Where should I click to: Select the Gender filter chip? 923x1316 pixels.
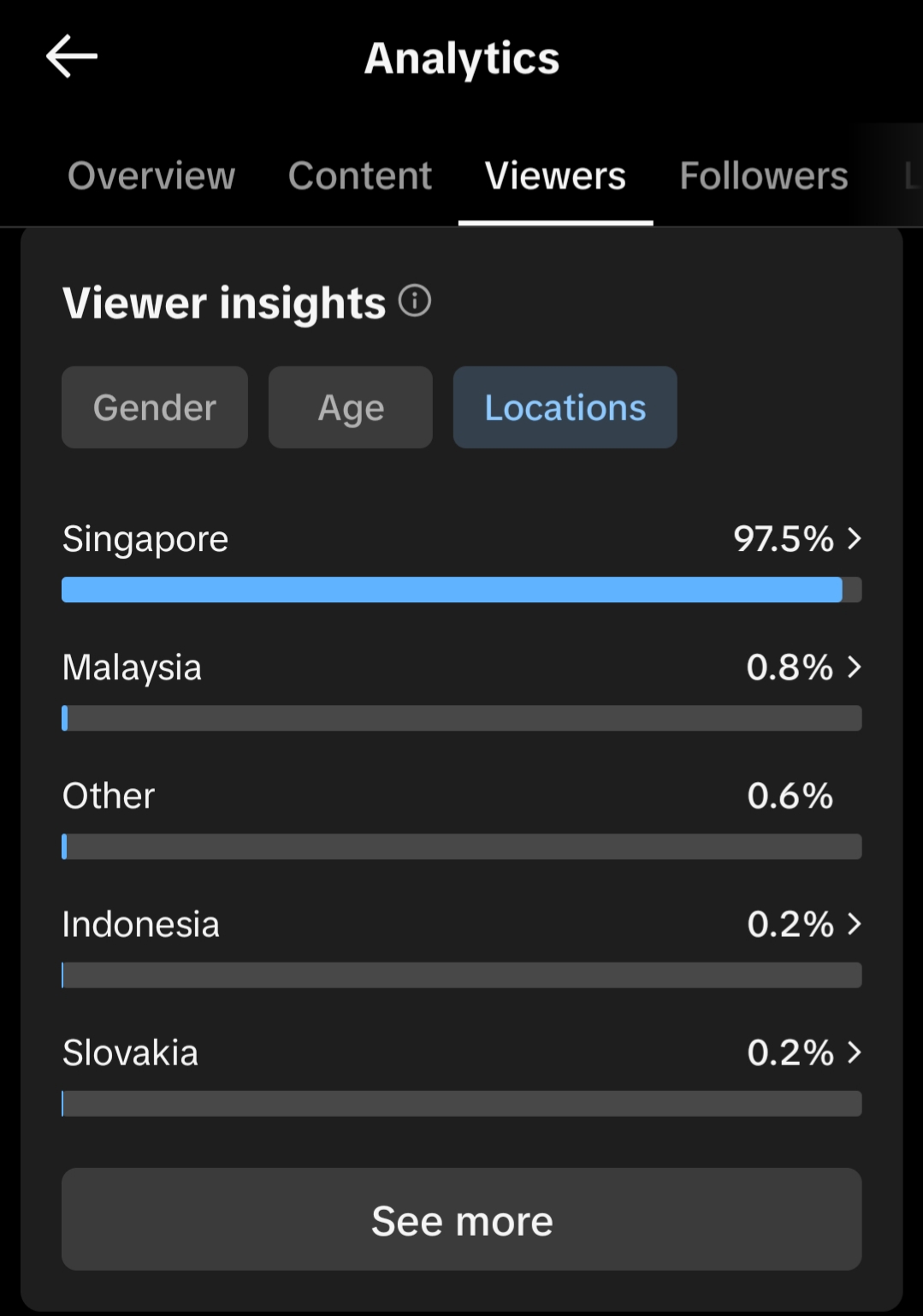tap(155, 407)
